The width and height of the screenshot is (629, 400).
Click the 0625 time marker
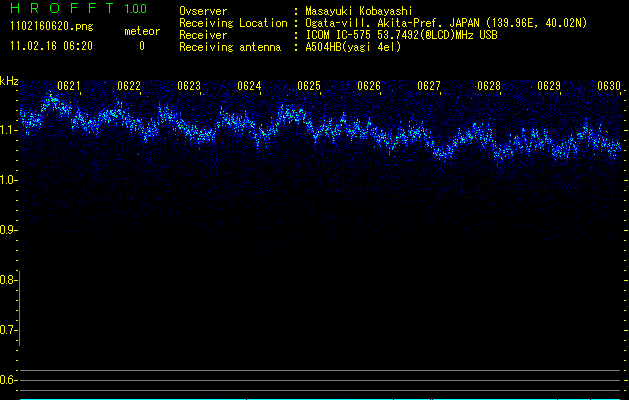[309, 87]
